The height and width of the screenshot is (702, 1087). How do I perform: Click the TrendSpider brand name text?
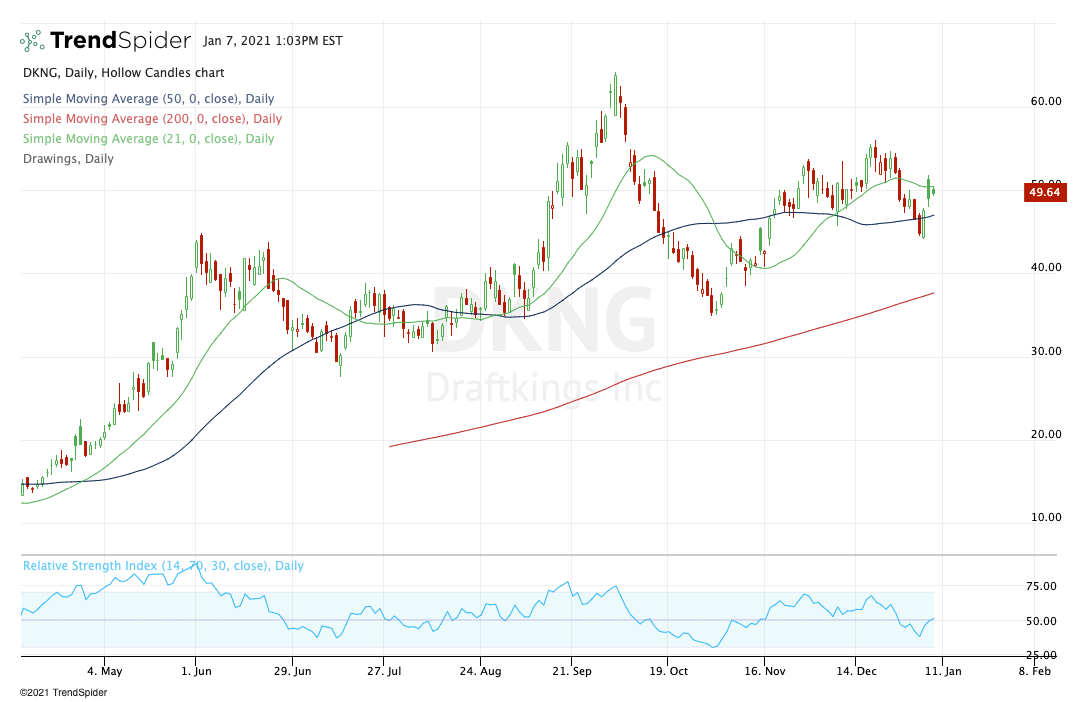[x=120, y=41]
